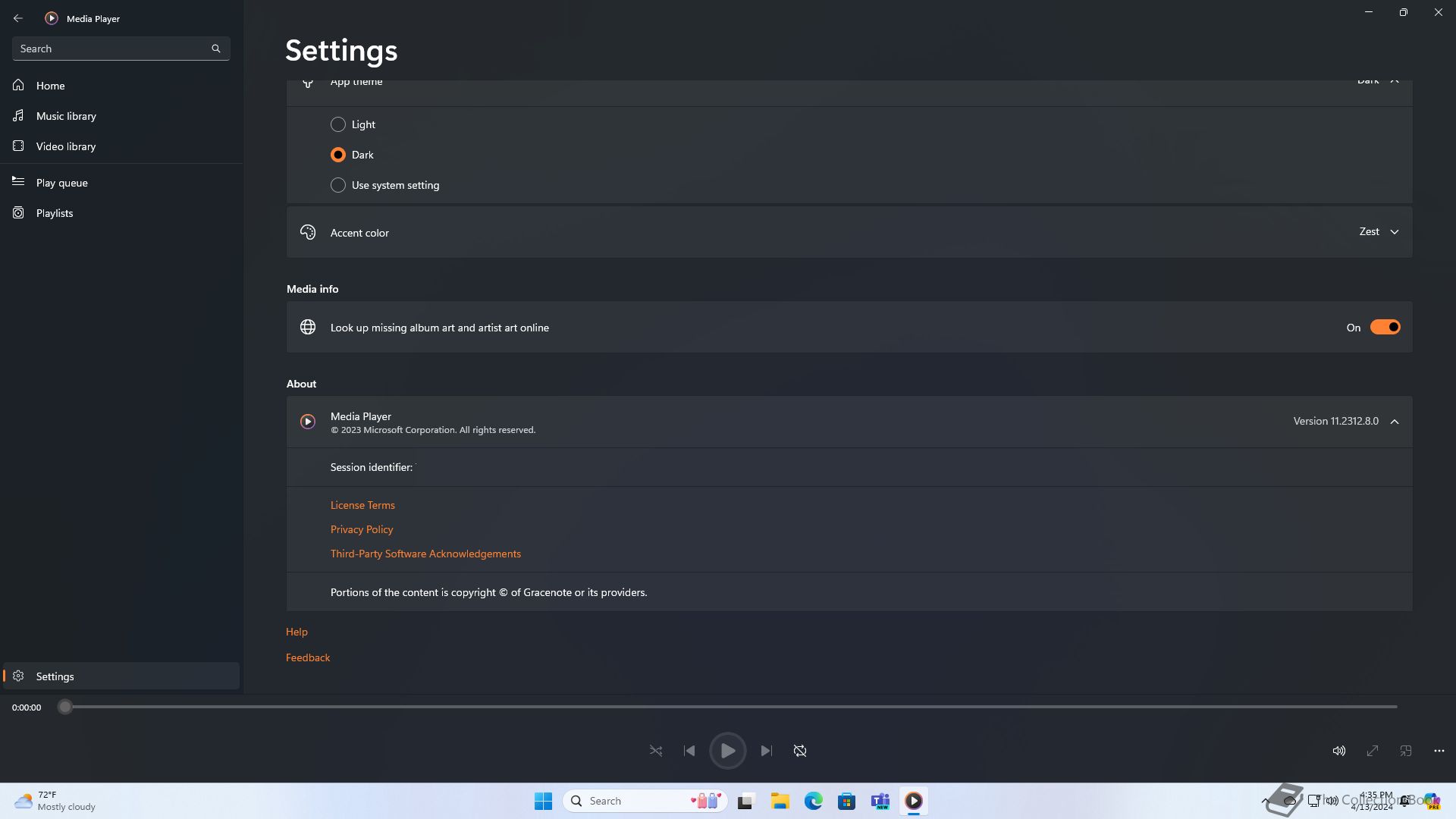Image resolution: width=1456 pixels, height=819 pixels.
Task: Choose Use system setting radio option
Action: click(x=338, y=185)
